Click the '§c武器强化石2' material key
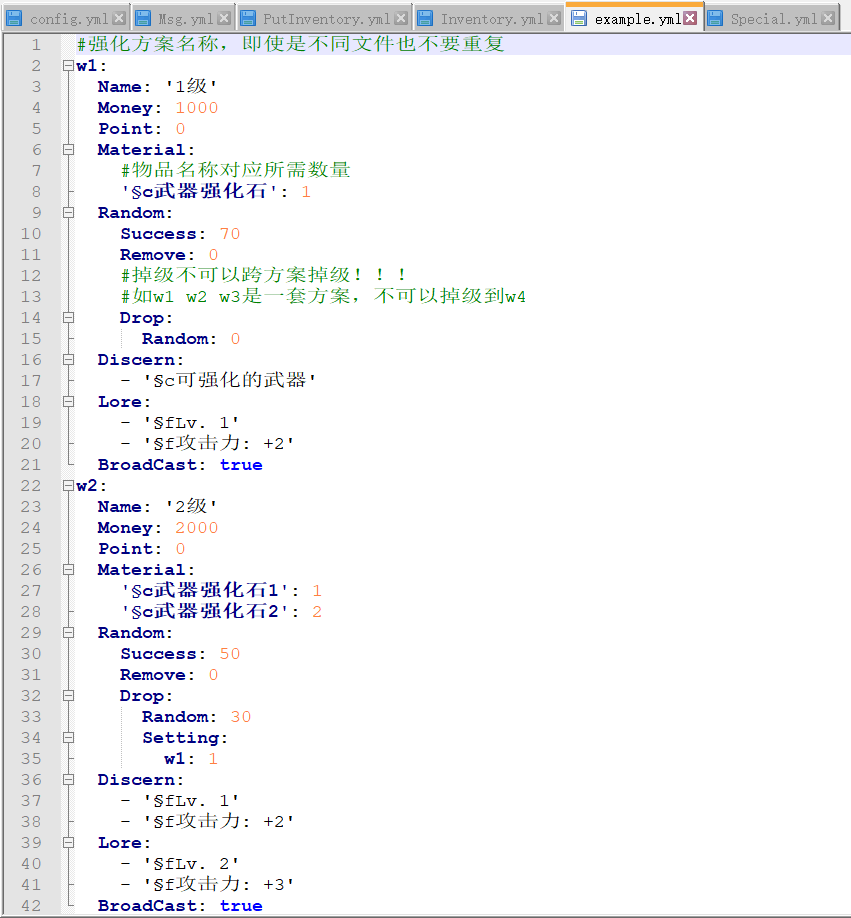The height and width of the screenshot is (918, 851). coord(206,611)
